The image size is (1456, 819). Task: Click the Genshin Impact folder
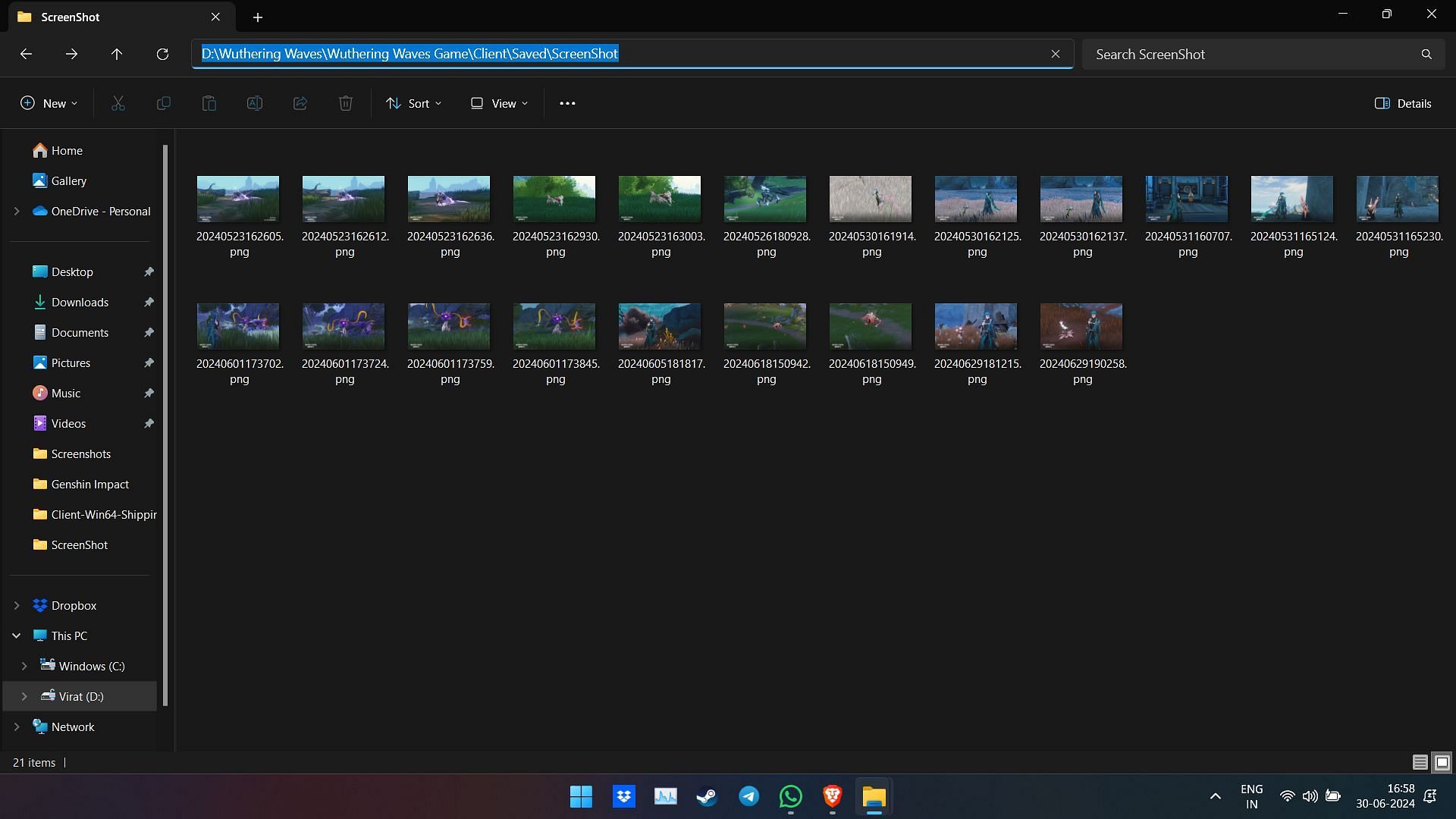(90, 484)
